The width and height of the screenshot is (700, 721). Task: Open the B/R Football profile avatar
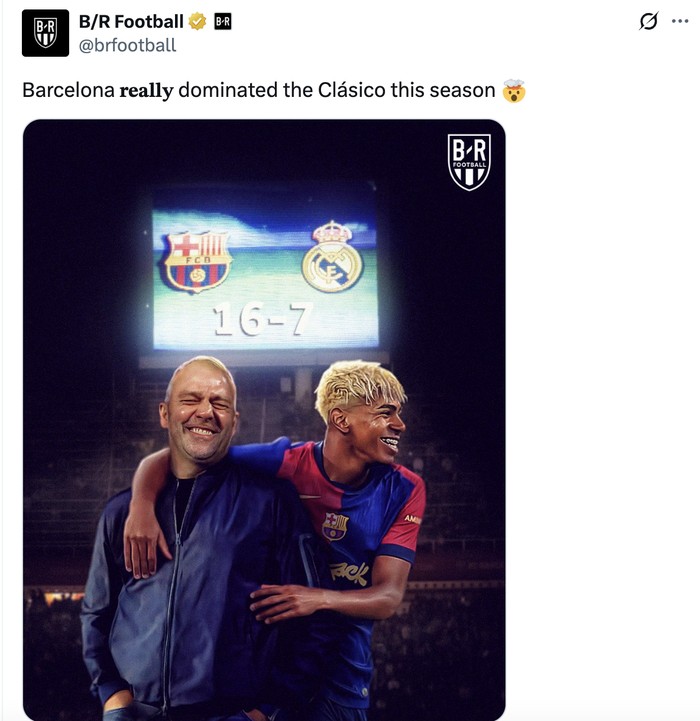pyautogui.click(x=45, y=33)
